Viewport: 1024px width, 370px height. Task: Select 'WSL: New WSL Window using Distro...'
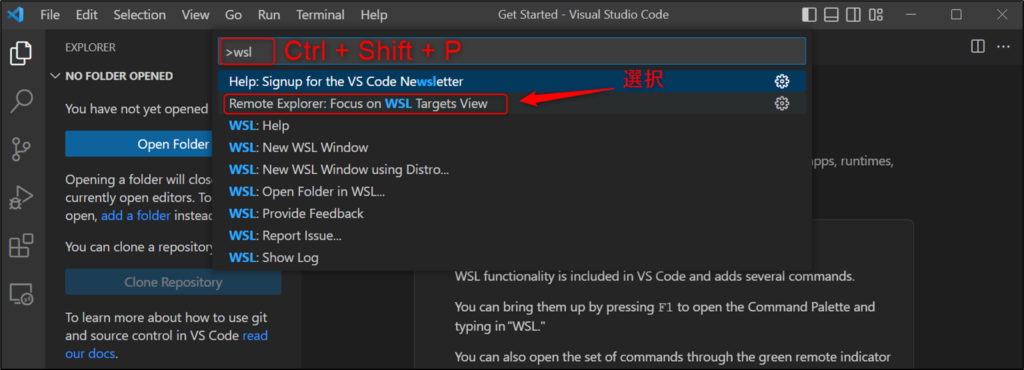(x=512, y=170)
